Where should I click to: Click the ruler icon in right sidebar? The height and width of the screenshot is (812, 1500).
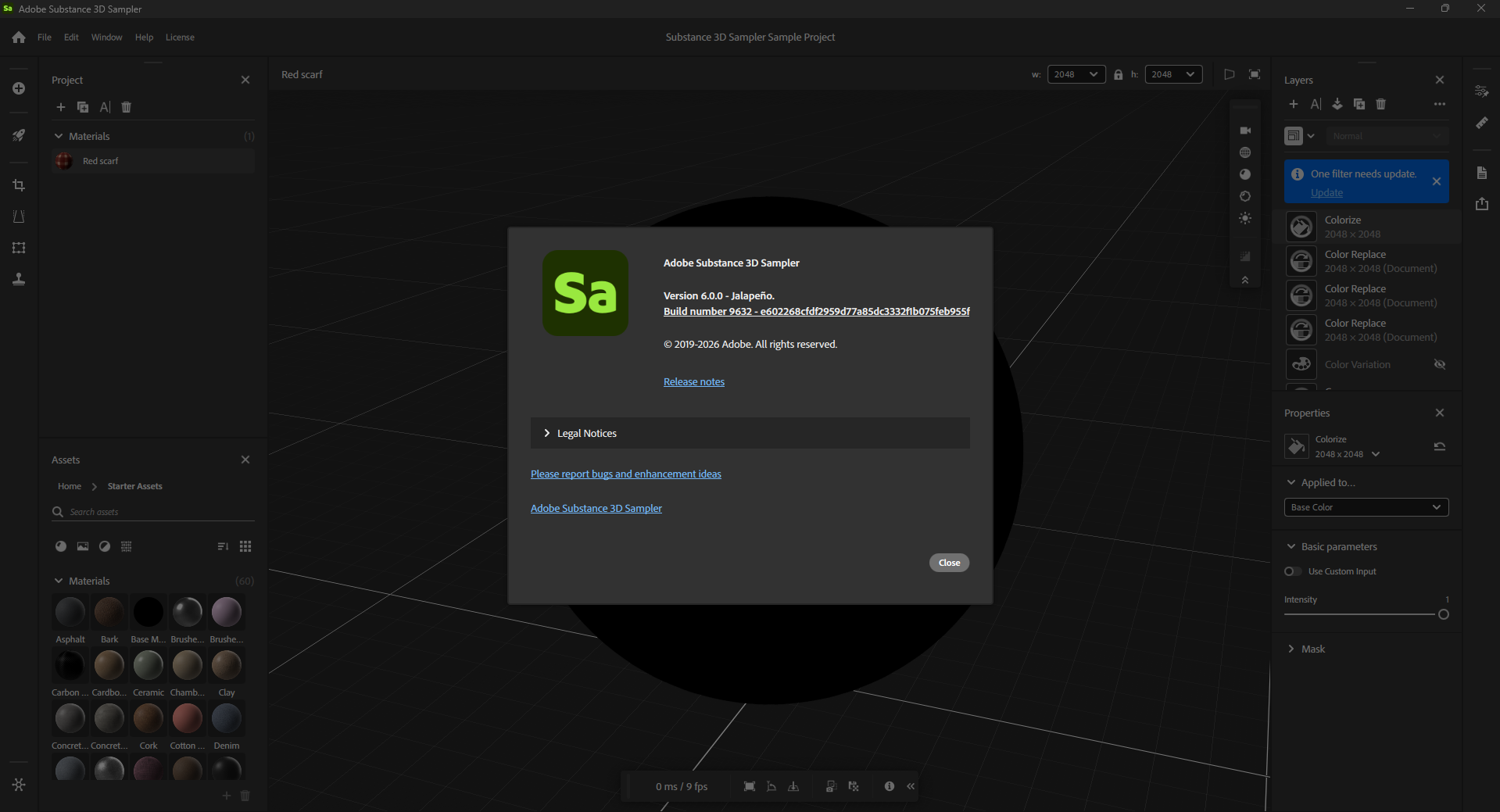1481,123
